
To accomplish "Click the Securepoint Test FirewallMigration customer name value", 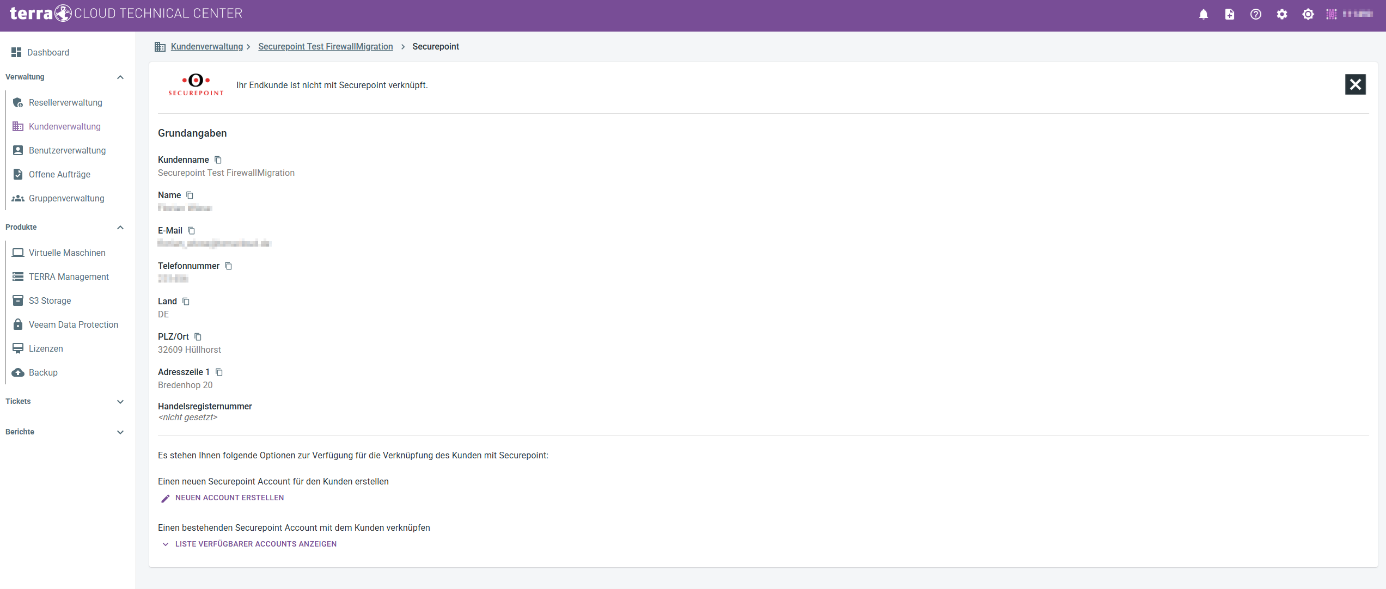I will (x=226, y=173).
